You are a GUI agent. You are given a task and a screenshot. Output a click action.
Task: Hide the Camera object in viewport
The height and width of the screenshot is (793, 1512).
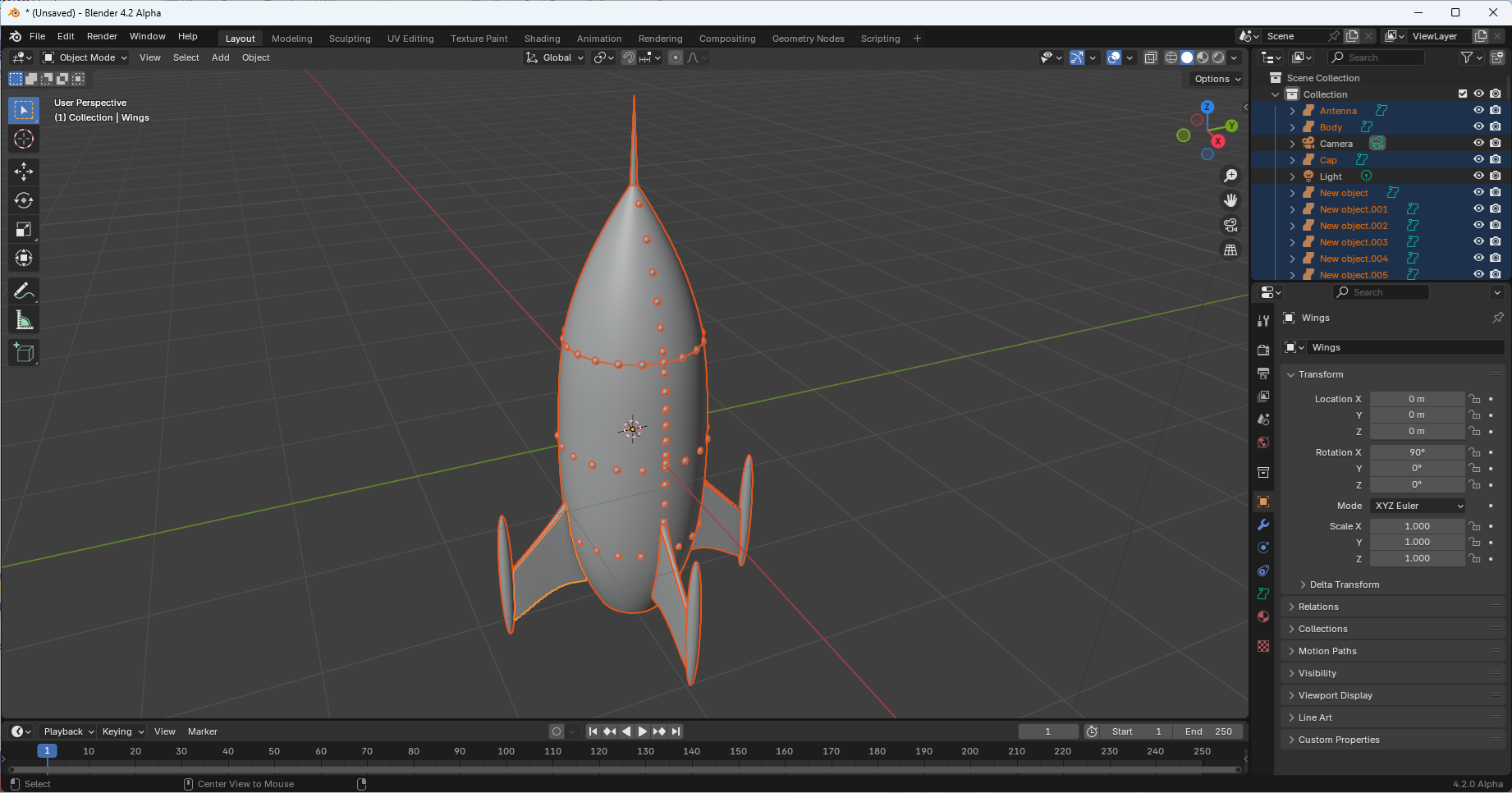pos(1478,143)
